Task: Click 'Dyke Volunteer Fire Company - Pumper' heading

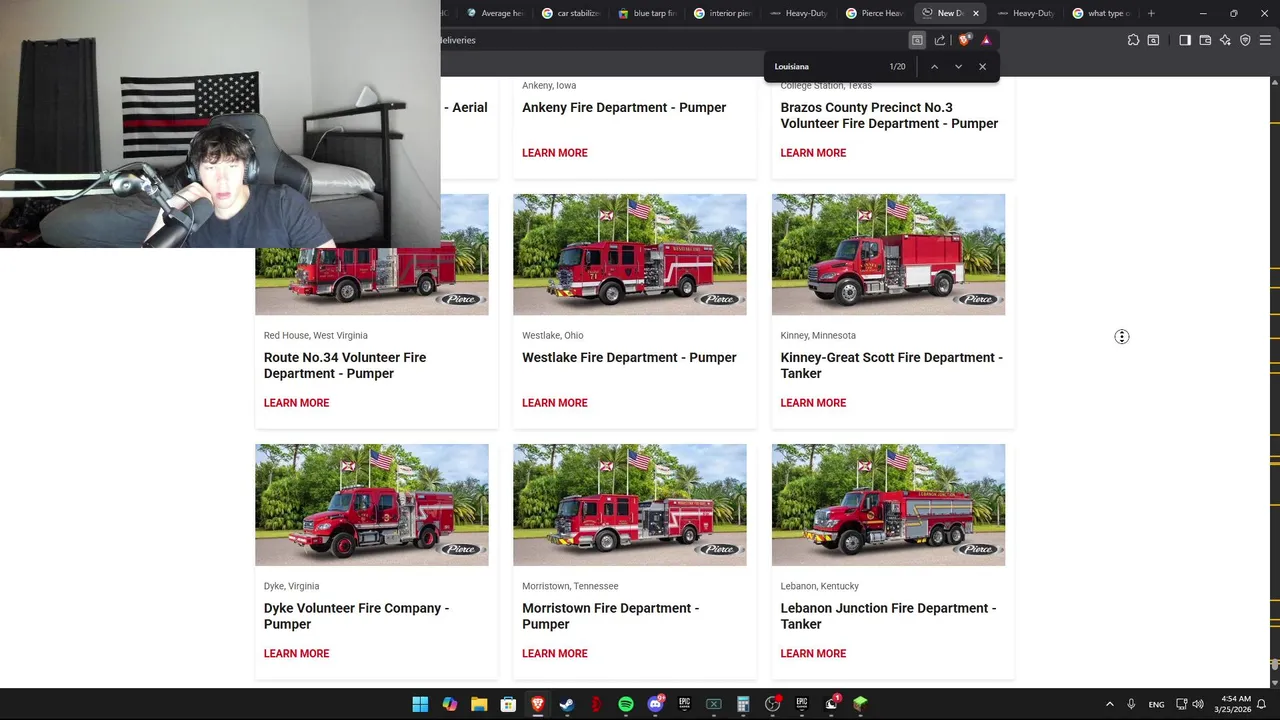Action: coord(356,616)
